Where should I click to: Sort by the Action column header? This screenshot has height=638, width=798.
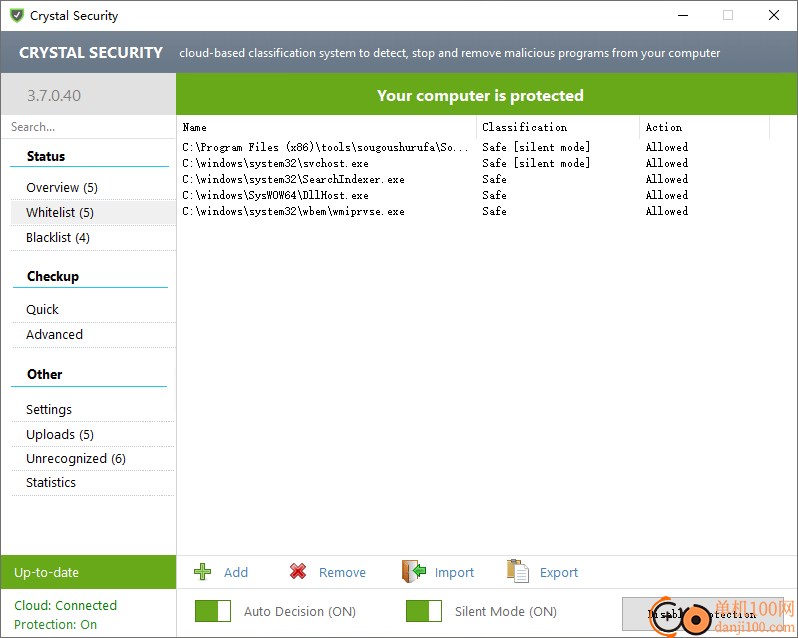[x=704, y=127]
